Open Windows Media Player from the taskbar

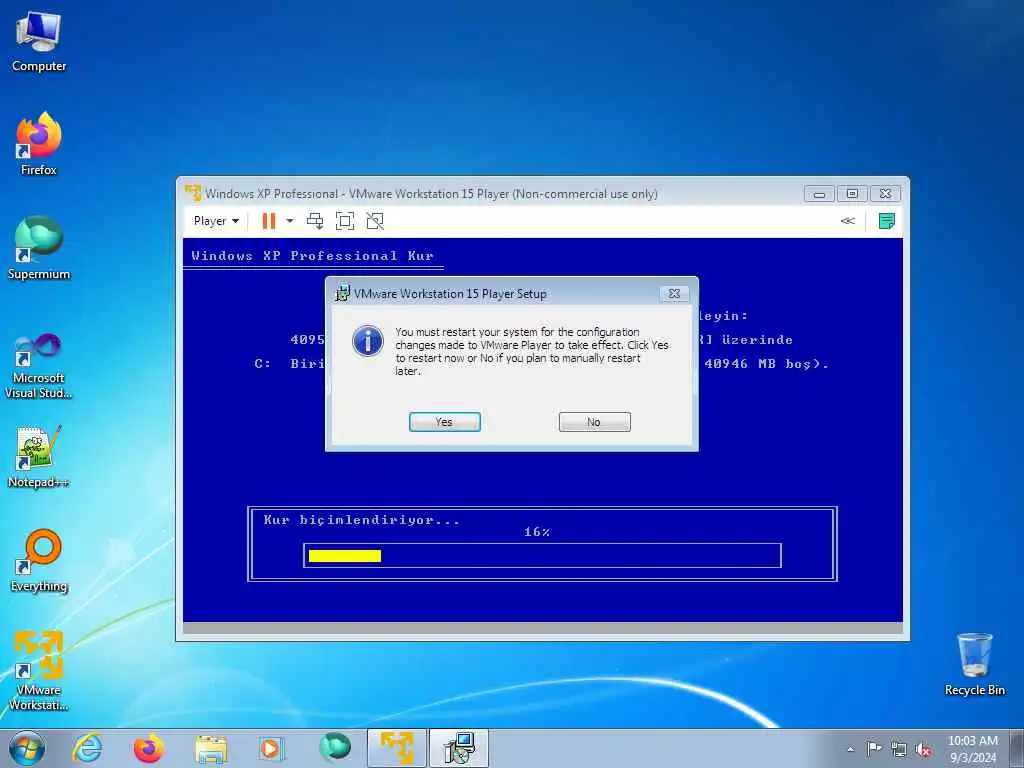(x=270, y=748)
